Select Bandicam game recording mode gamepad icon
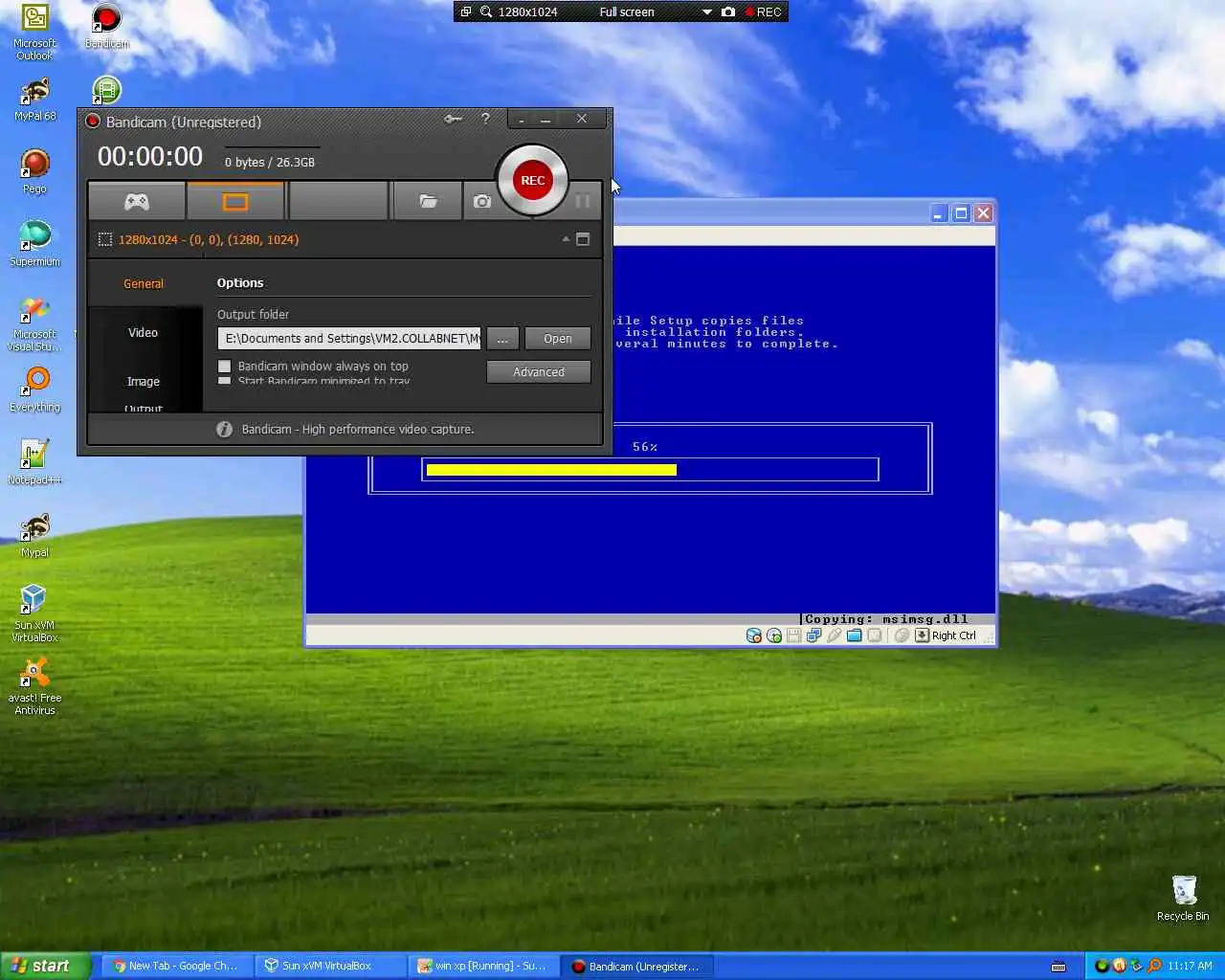1225x980 pixels. click(137, 201)
